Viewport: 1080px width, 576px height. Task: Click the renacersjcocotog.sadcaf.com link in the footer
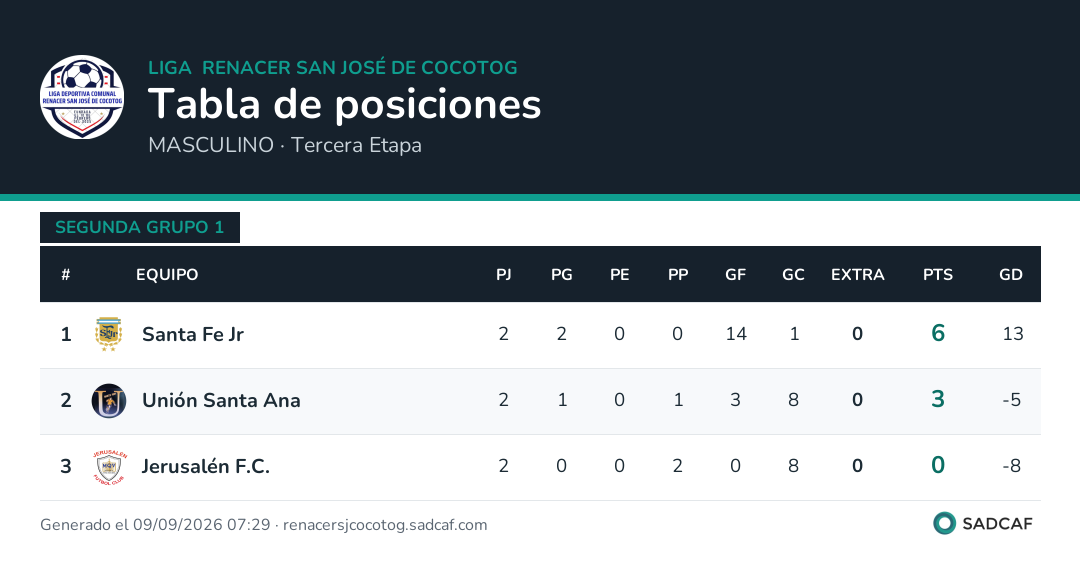pos(385,525)
